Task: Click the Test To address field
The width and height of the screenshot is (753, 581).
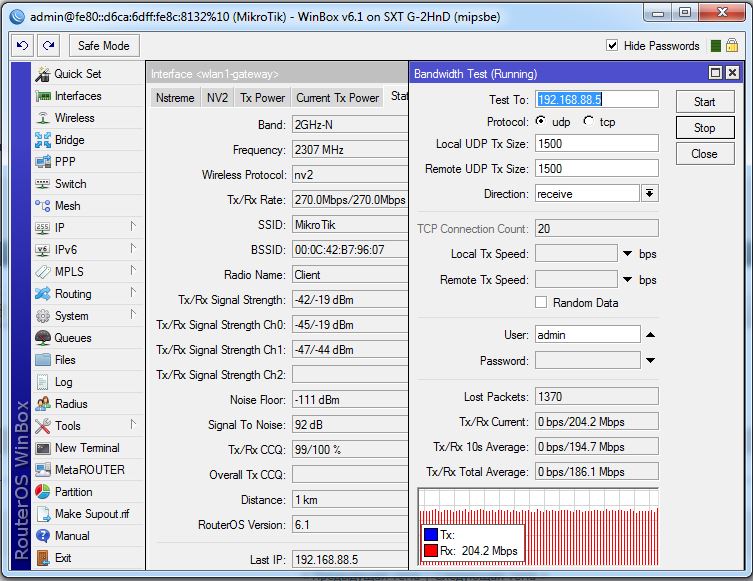Action: (x=596, y=100)
